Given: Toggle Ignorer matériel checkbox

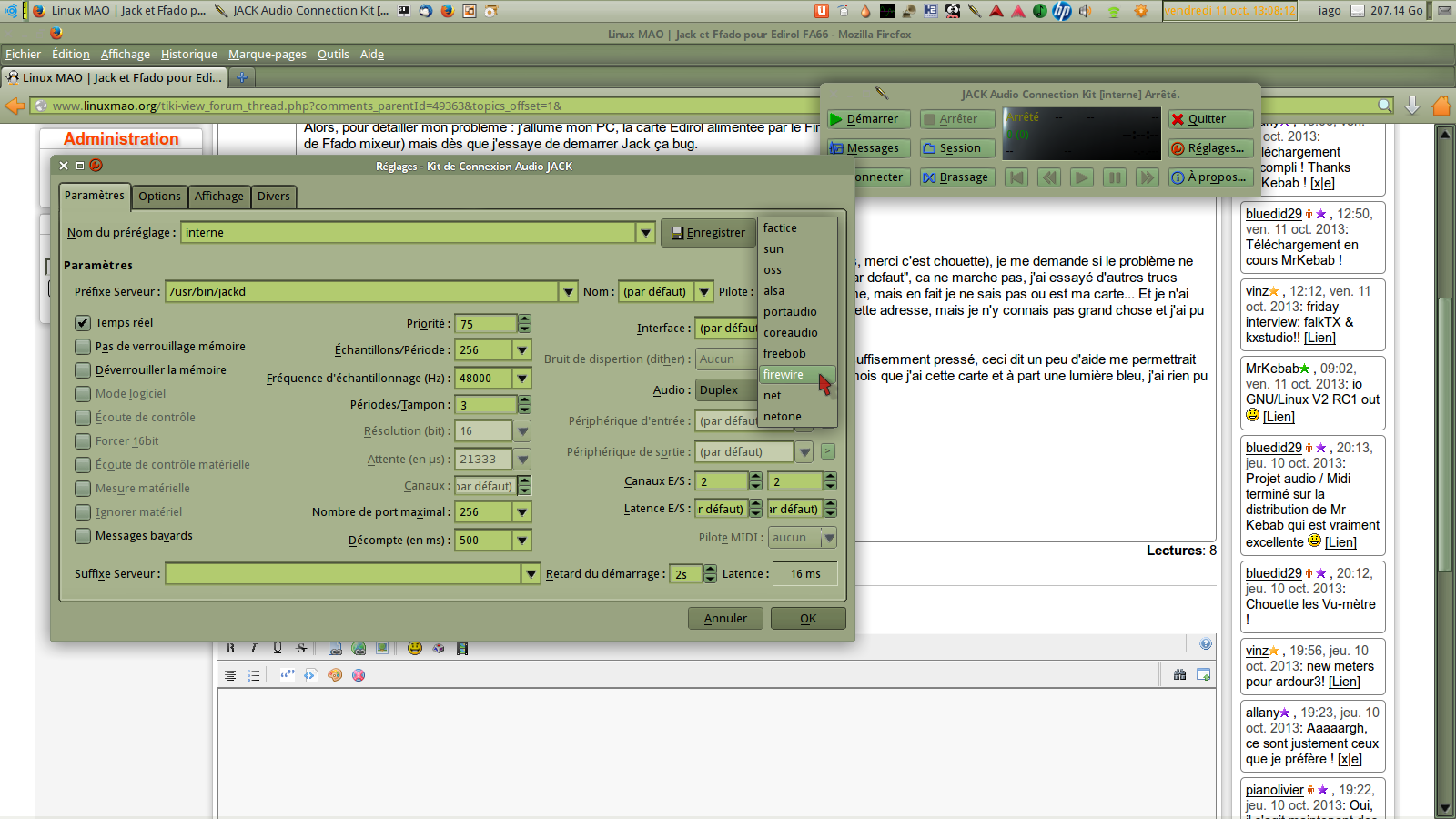Looking at the screenshot, I should tap(83, 512).
